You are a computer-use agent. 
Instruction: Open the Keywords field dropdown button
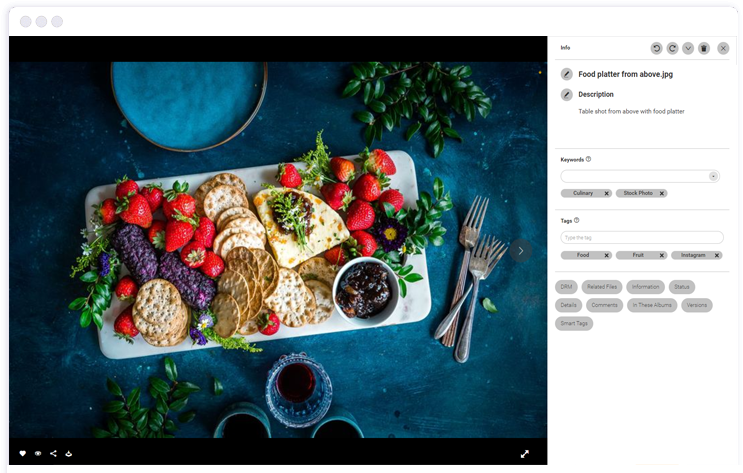click(713, 176)
